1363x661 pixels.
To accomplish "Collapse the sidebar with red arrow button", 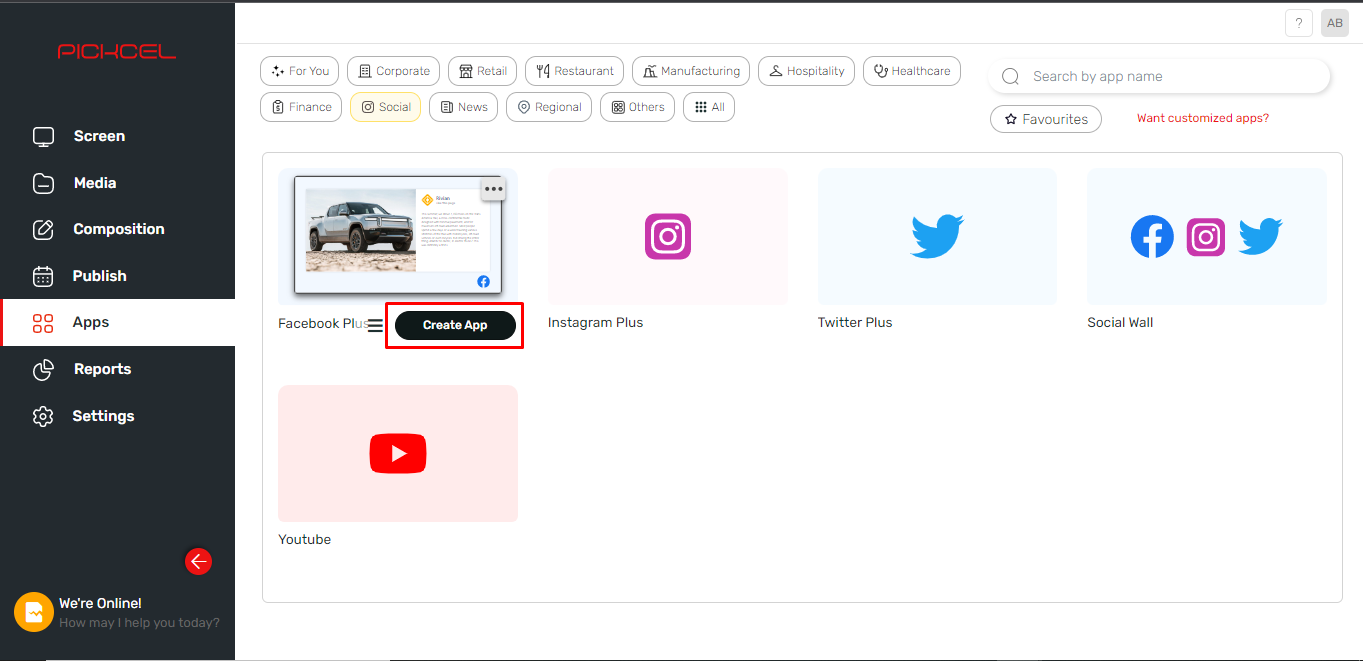I will 198,562.
